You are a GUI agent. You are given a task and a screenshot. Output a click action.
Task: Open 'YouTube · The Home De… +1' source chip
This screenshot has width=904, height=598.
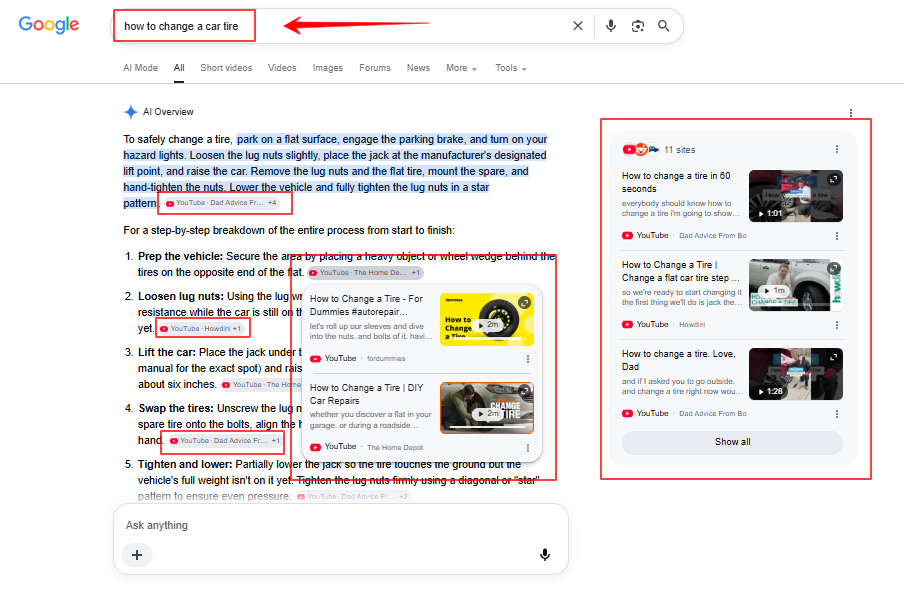366,273
